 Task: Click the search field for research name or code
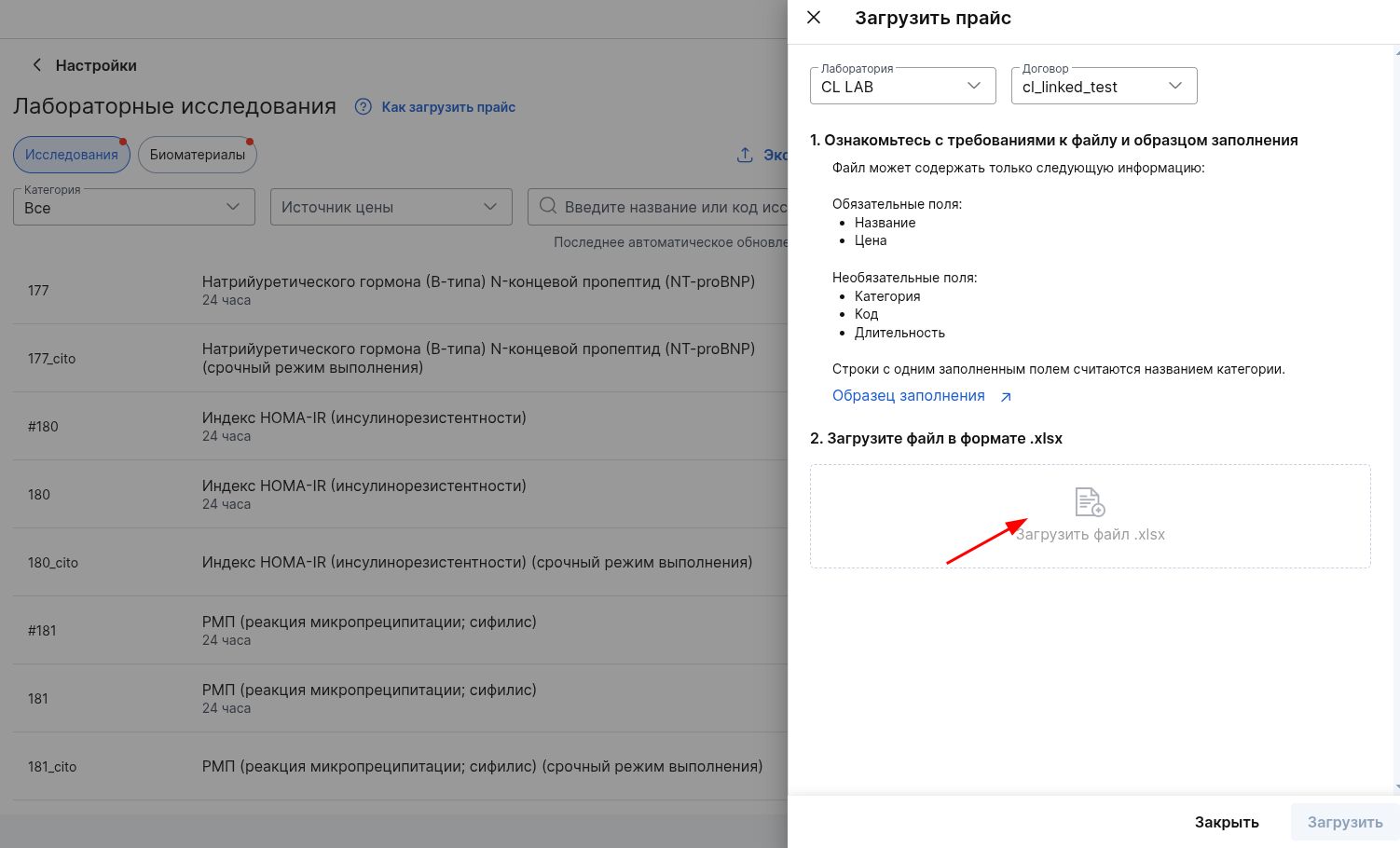[658, 207]
